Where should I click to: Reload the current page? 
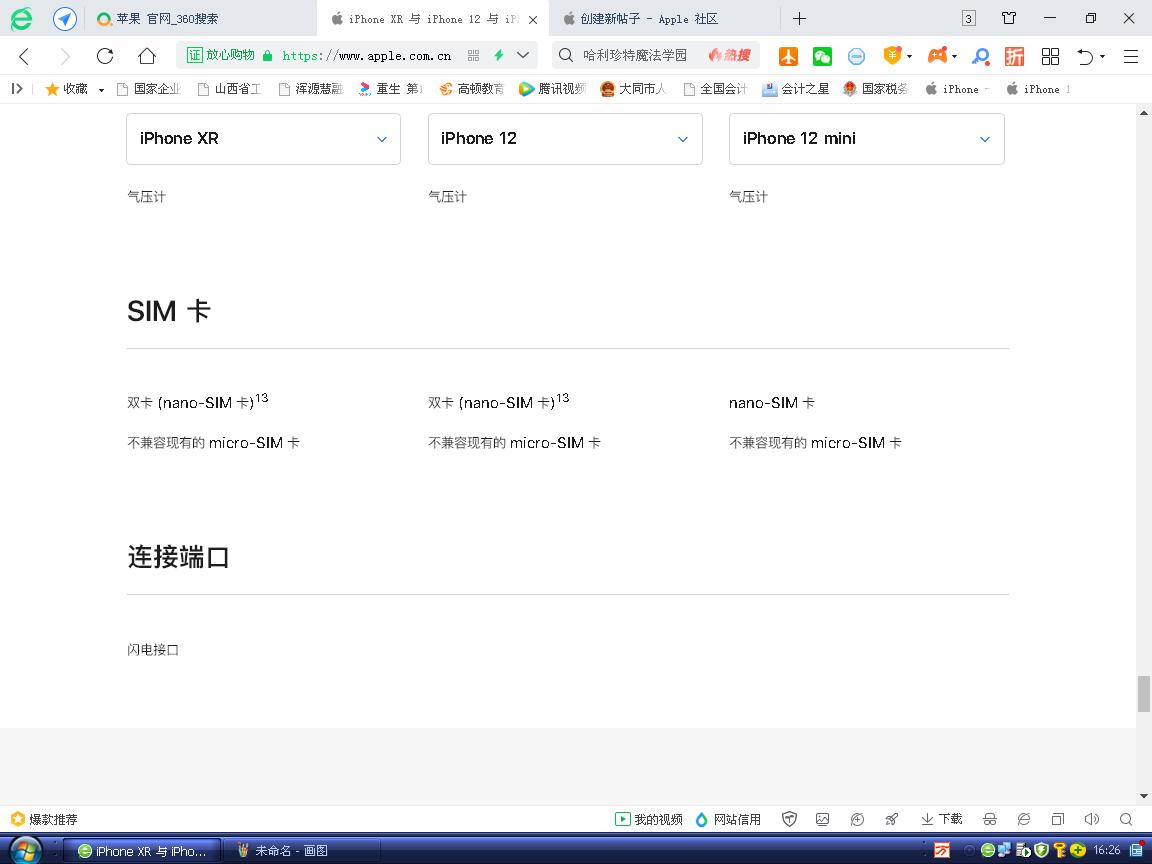coord(105,56)
